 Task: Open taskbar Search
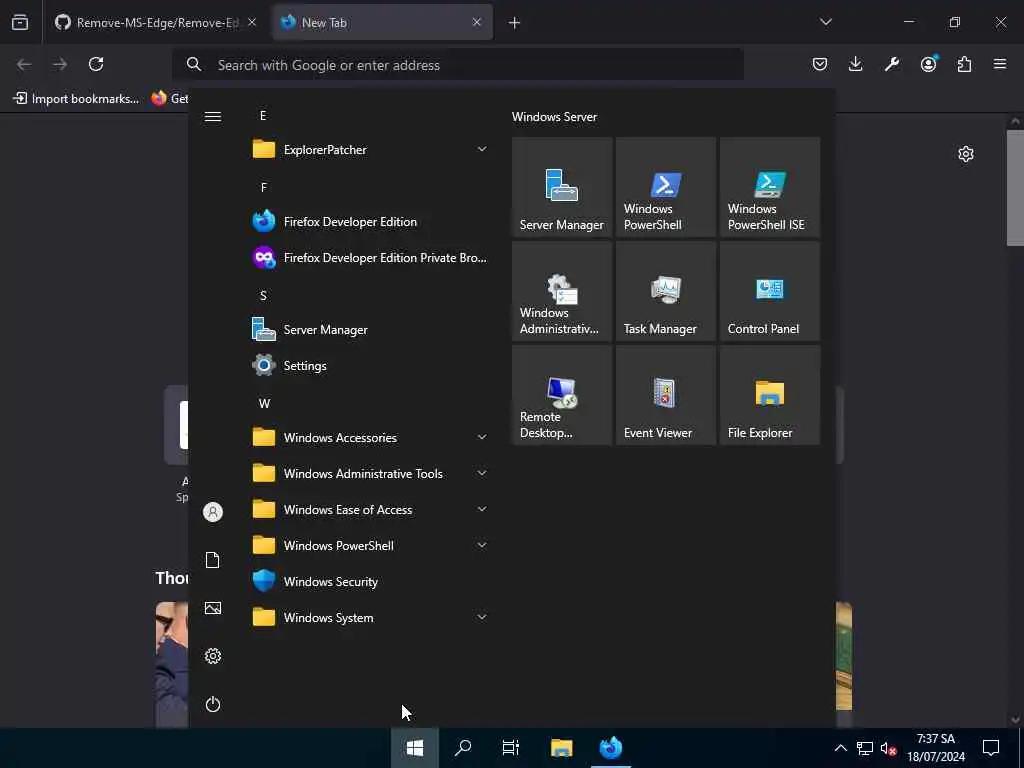463,748
